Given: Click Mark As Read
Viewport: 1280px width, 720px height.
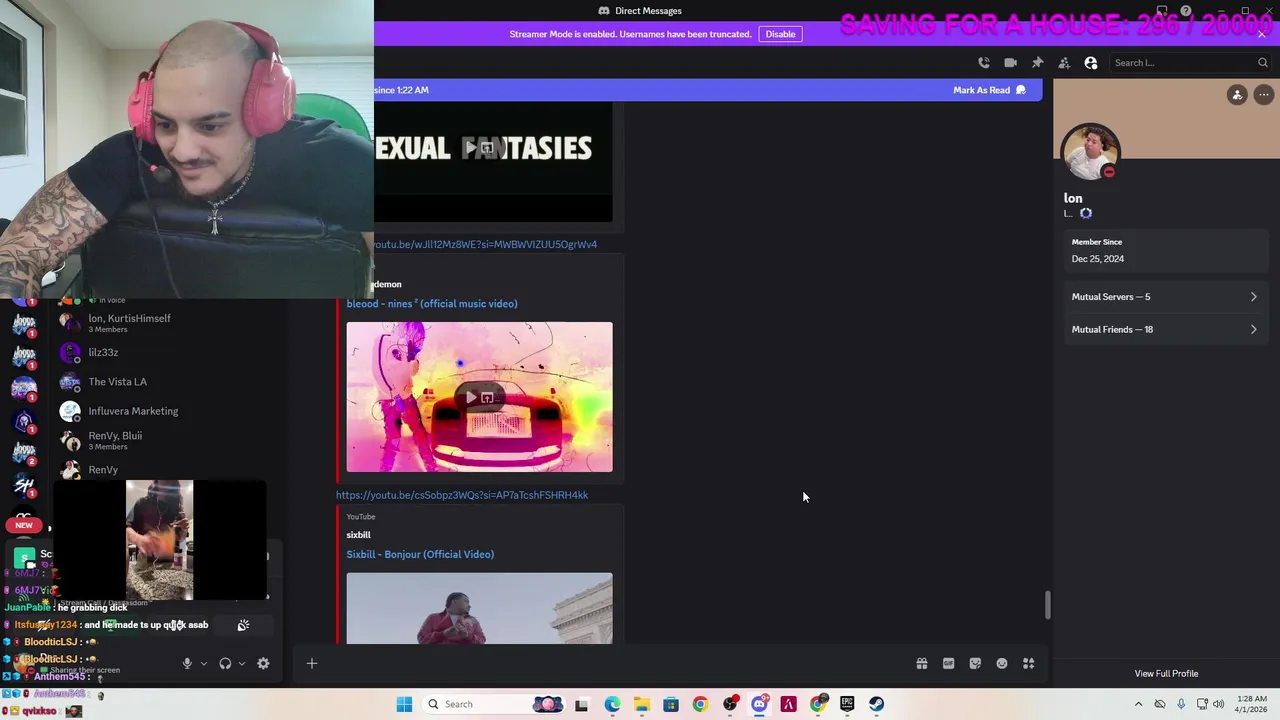Looking at the screenshot, I should pos(989,90).
